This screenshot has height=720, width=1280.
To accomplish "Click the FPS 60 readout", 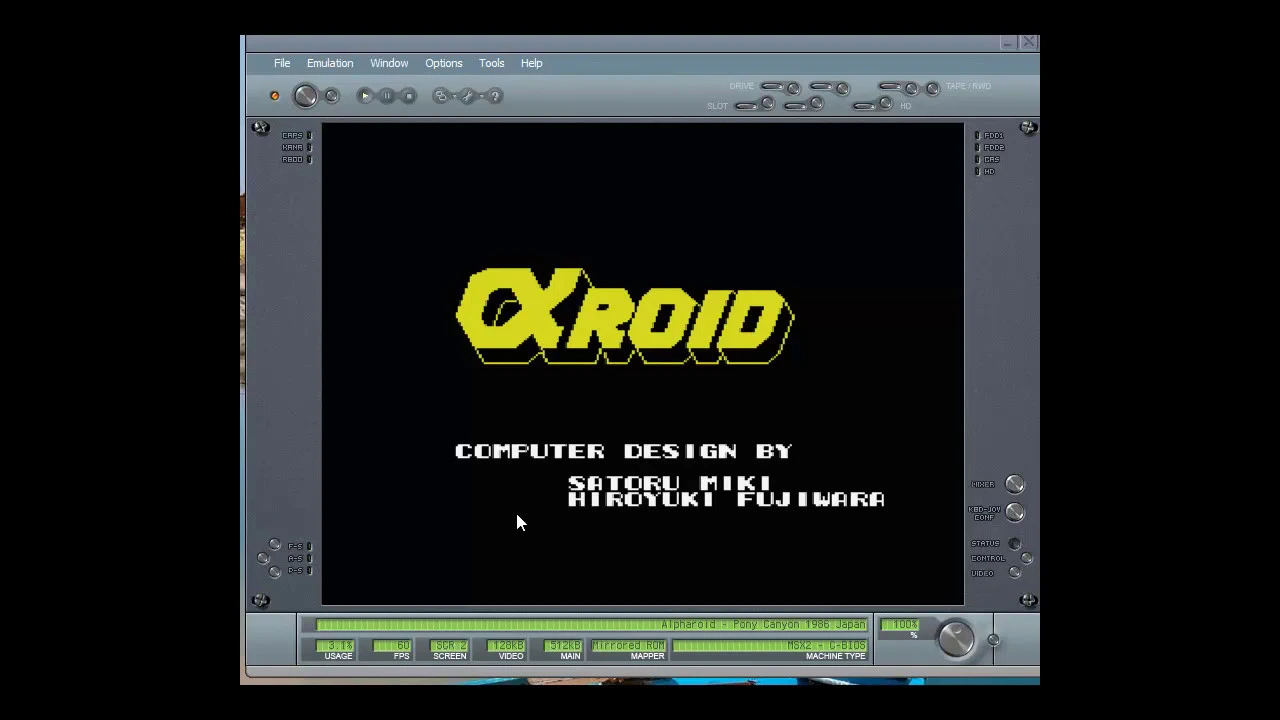I will (x=391, y=646).
